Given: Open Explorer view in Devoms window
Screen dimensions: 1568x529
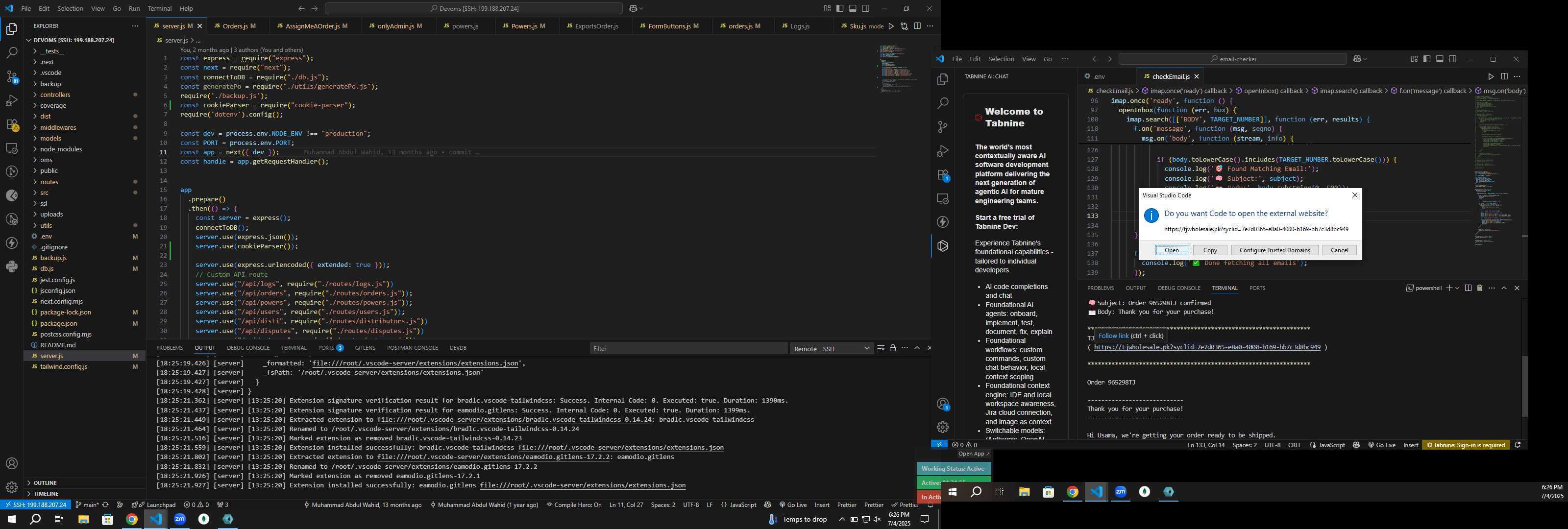Looking at the screenshot, I should [x=12, y=28].
